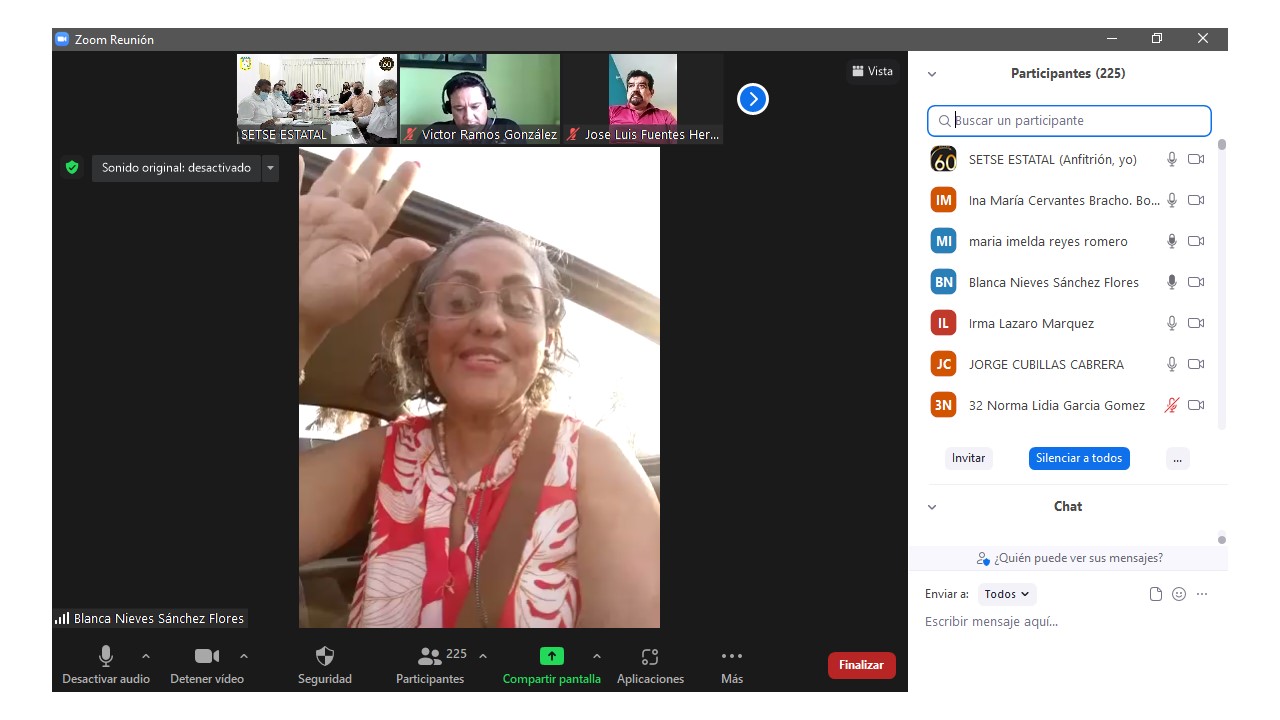The width and height of the screenshot is (1280, 720).
Task: Click the MI avatar of maria imelda
Action: [943, 241]
